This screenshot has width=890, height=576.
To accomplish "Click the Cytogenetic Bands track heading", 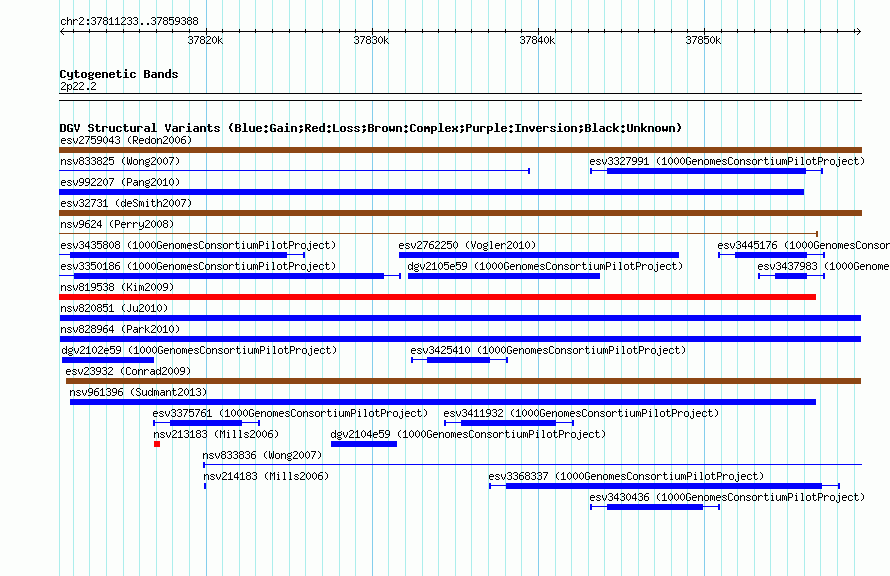I will (119, 74).
